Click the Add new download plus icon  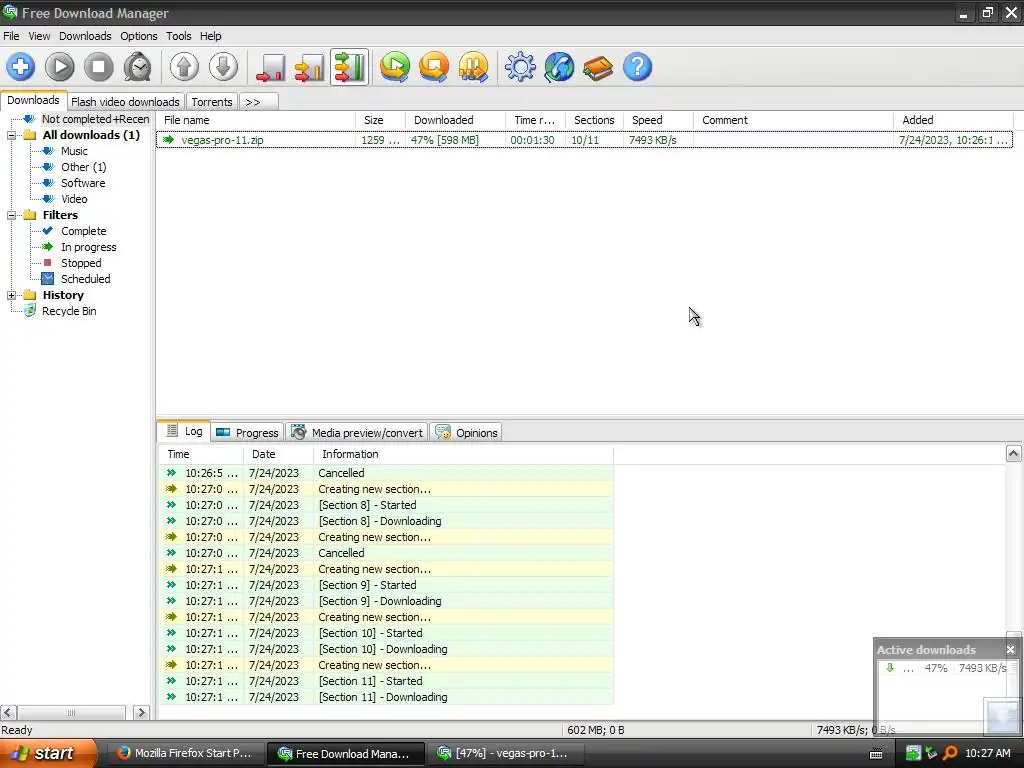(20, 67)
